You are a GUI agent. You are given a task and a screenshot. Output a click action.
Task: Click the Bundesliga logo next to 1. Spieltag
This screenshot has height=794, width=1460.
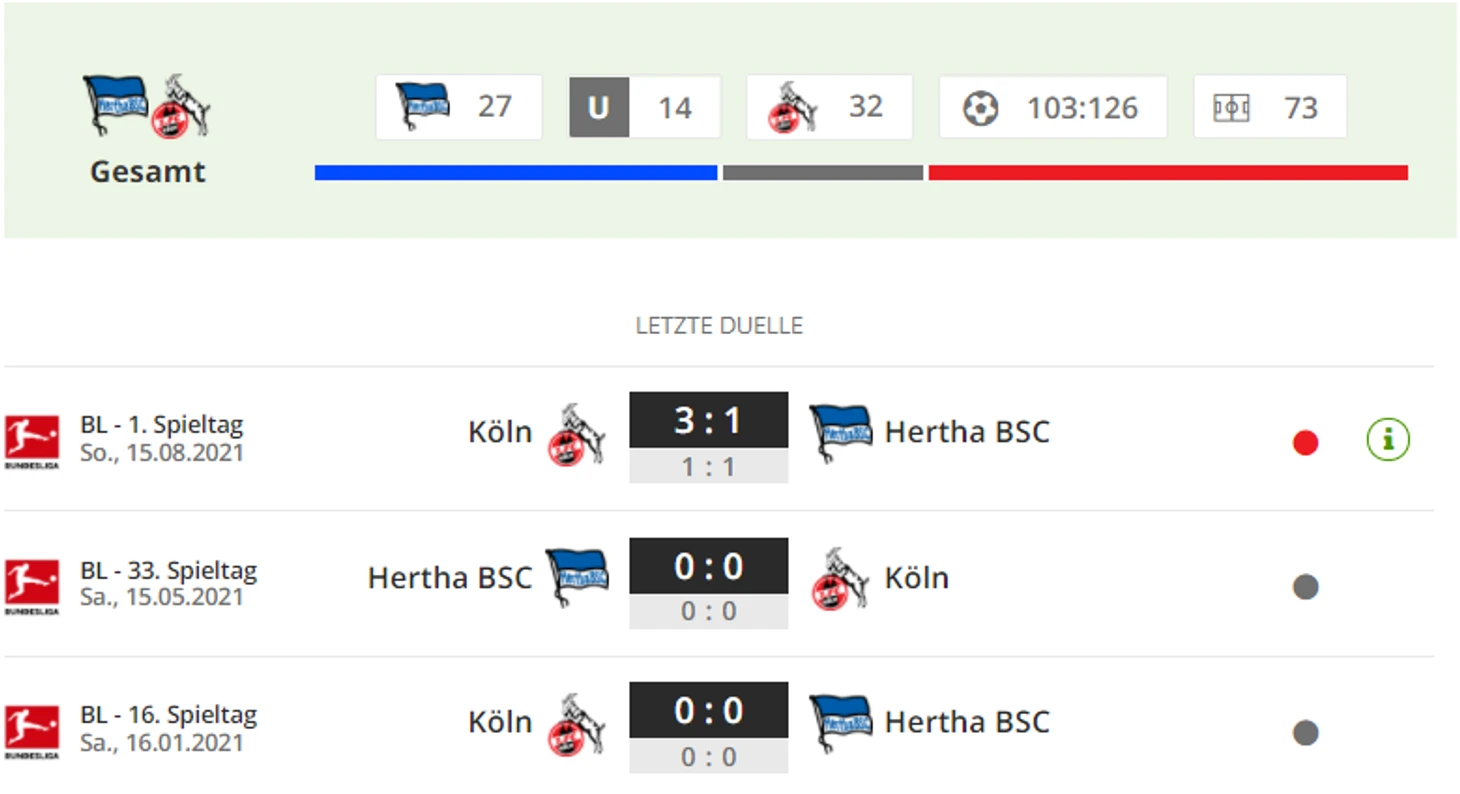[x=32, y=441]
